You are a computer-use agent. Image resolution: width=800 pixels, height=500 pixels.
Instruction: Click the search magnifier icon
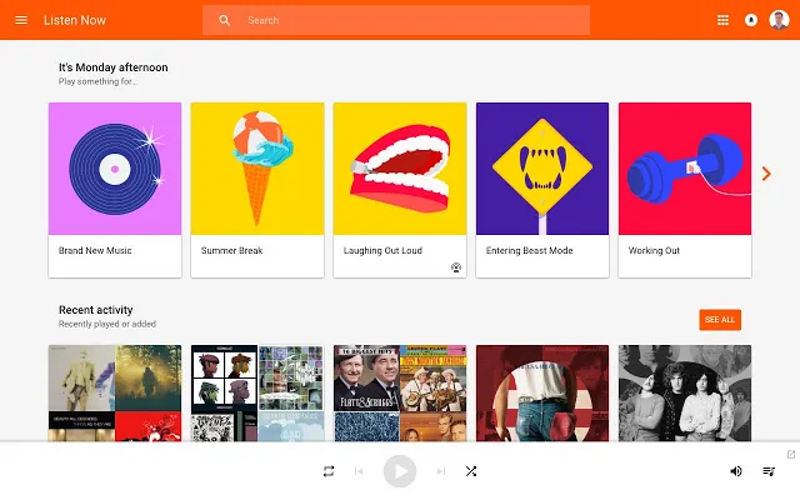[225, 20]
